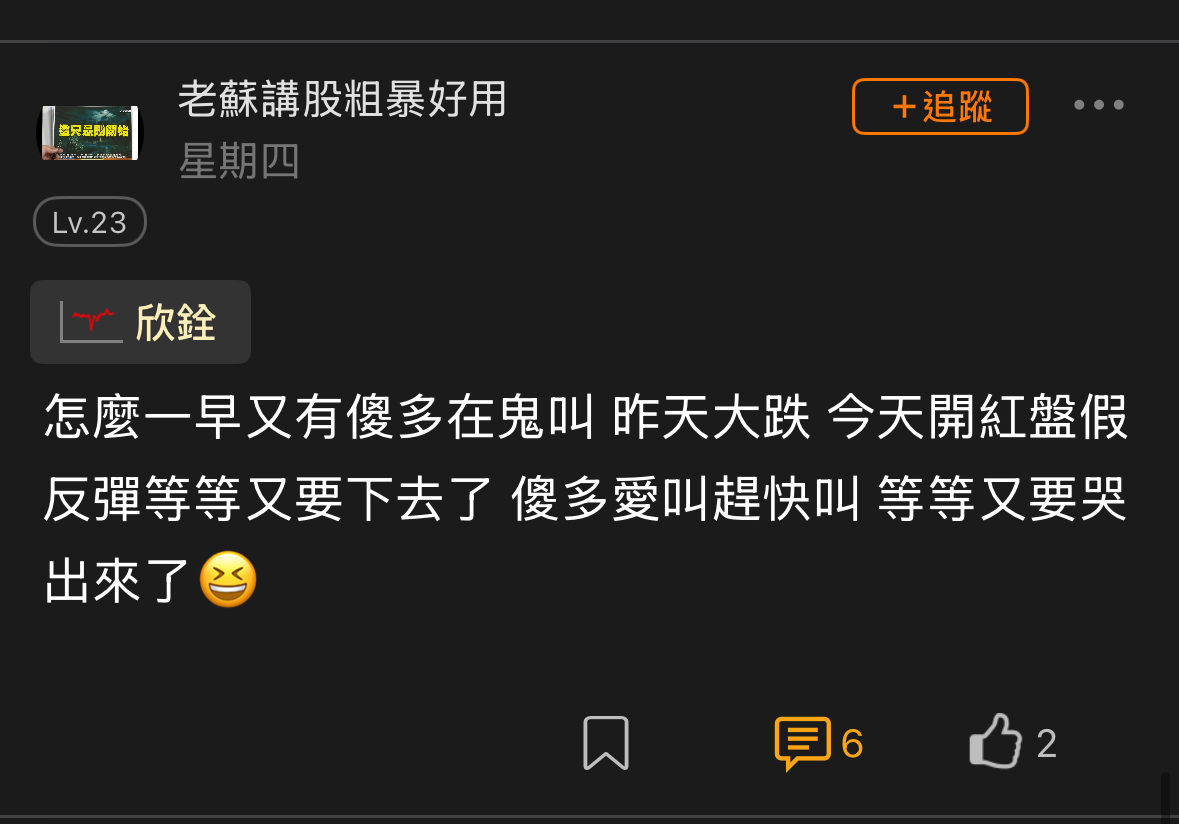Click the Lv.23 level badge
Image resolution: width=1179 pixels, height=824 pixels.
[89, 222]
